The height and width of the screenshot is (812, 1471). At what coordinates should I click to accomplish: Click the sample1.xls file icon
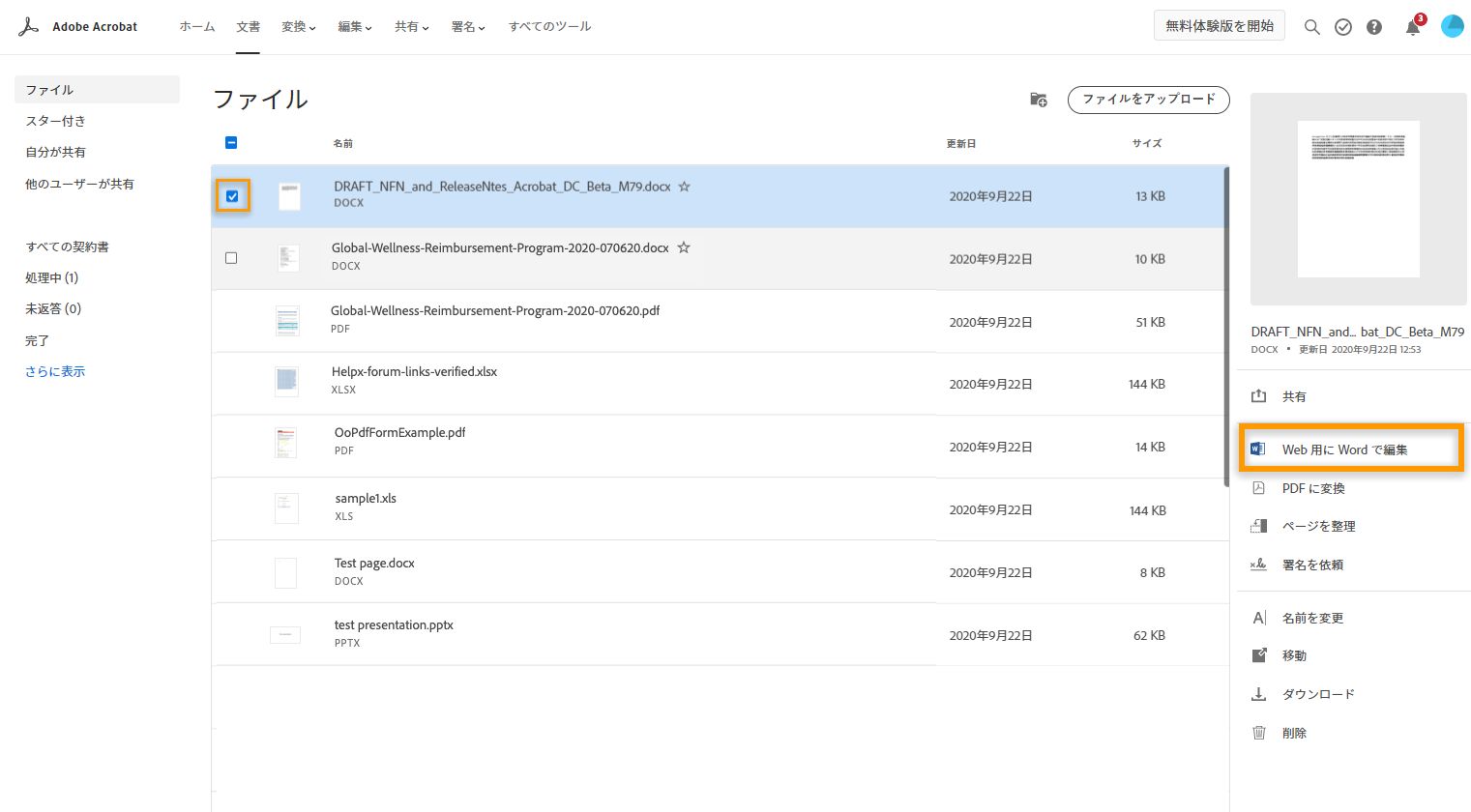point(286,507)
